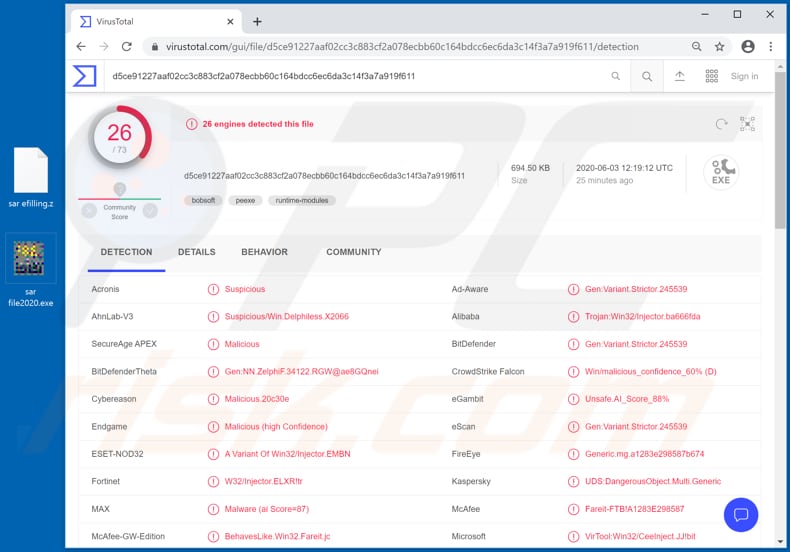
Task: Select the sar file2020.exe desktop icon
Action: (31, 272)
